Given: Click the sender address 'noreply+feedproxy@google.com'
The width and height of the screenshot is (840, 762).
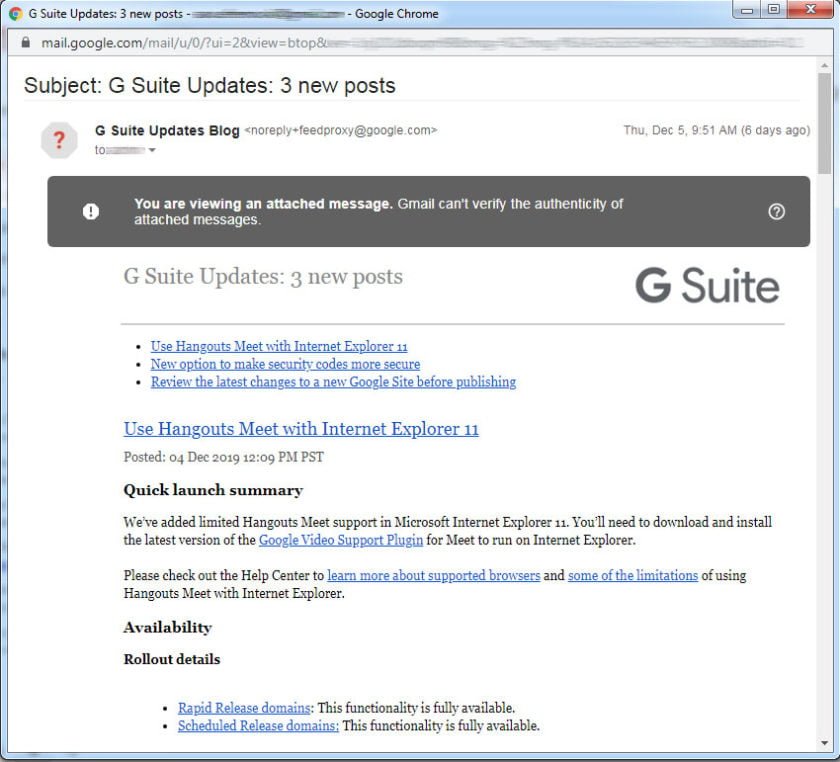Looking at the screenshot, I should (x=341, y=130).
